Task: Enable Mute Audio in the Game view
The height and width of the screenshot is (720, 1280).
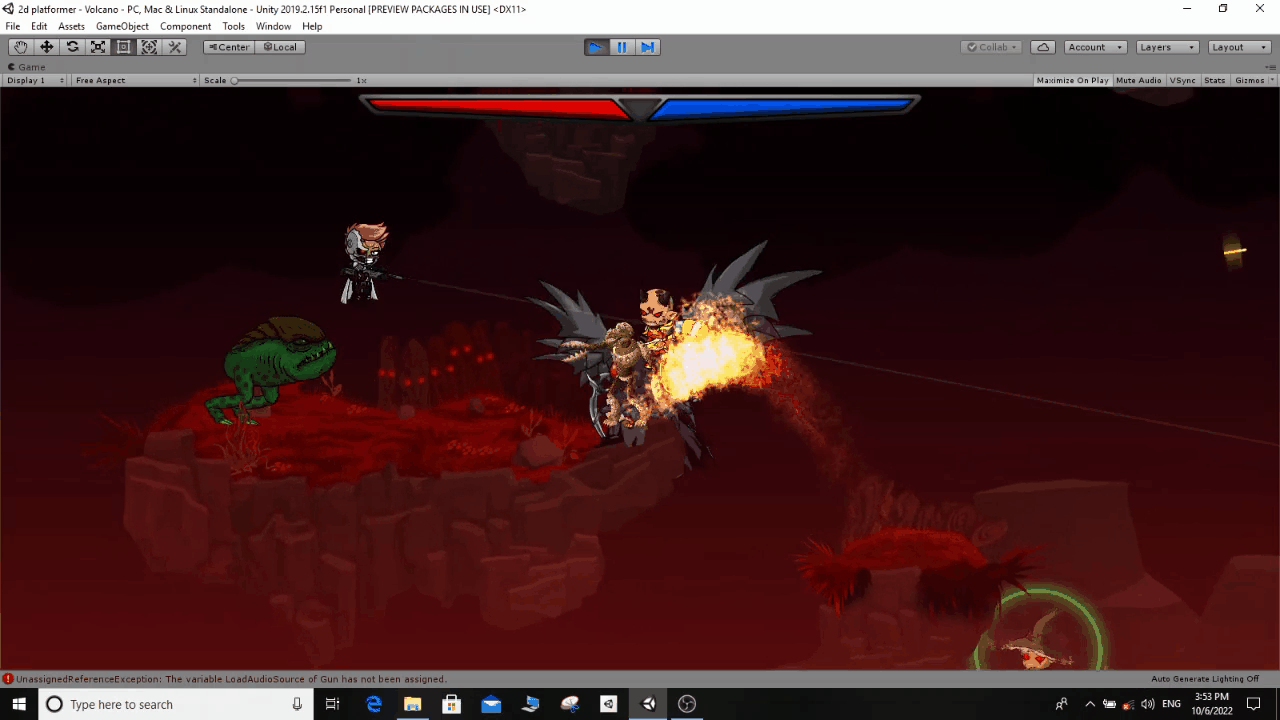Action: (x=1138, y=80)
